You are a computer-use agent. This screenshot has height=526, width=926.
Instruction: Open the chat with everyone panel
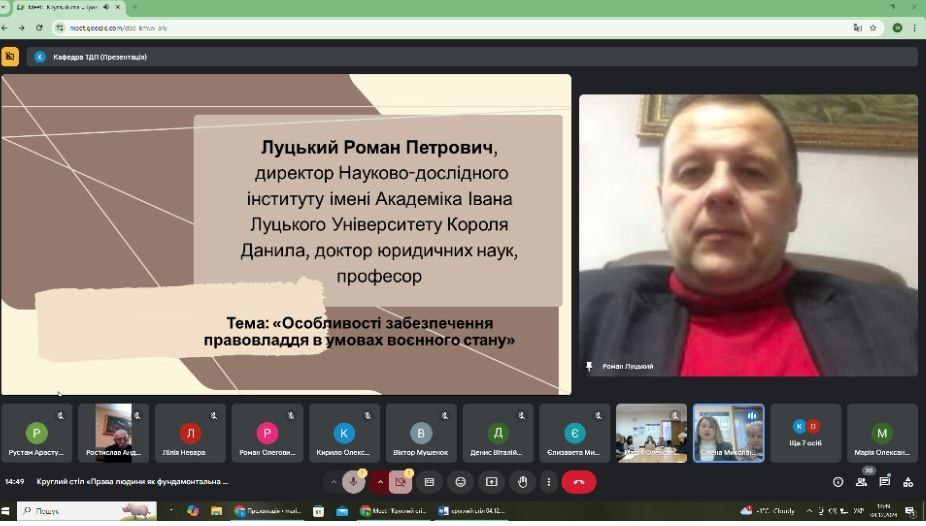pos(884,482)
